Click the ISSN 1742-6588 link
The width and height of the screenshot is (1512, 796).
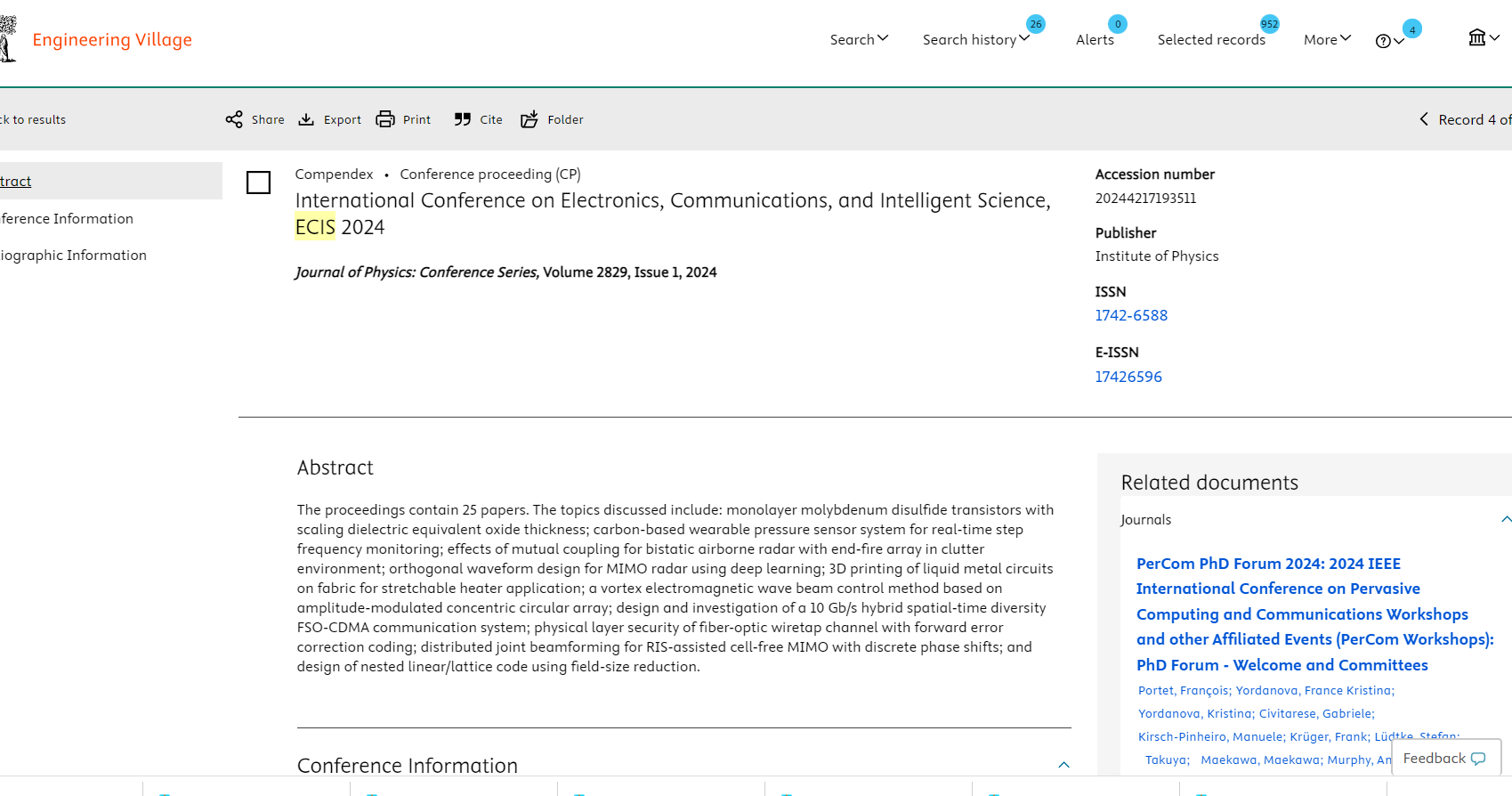pyautogui.click(x=1131, y=315)
